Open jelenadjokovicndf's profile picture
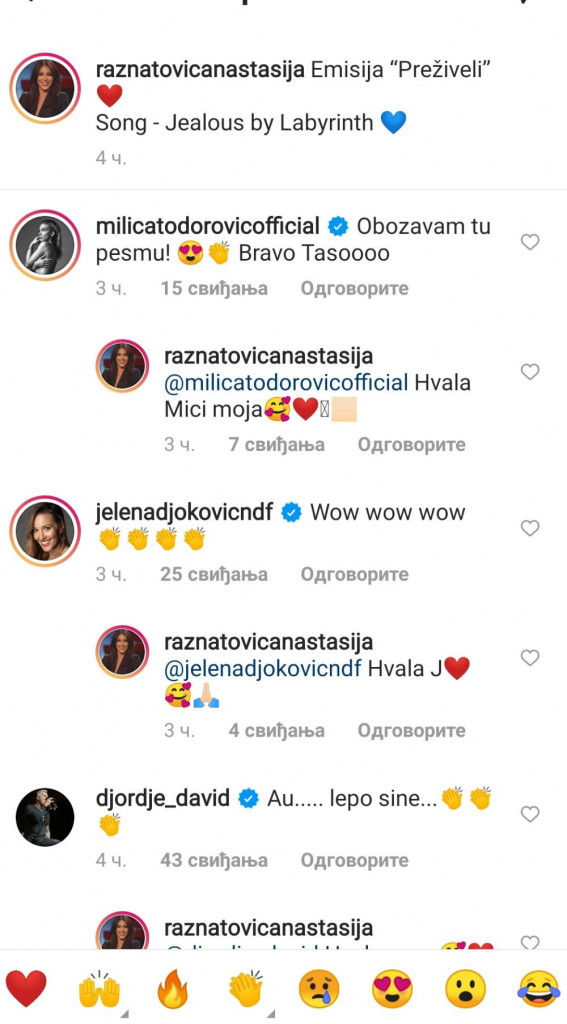Image resolution: width=567 pixels, height=1024 pixels. [x=45, y=530]
